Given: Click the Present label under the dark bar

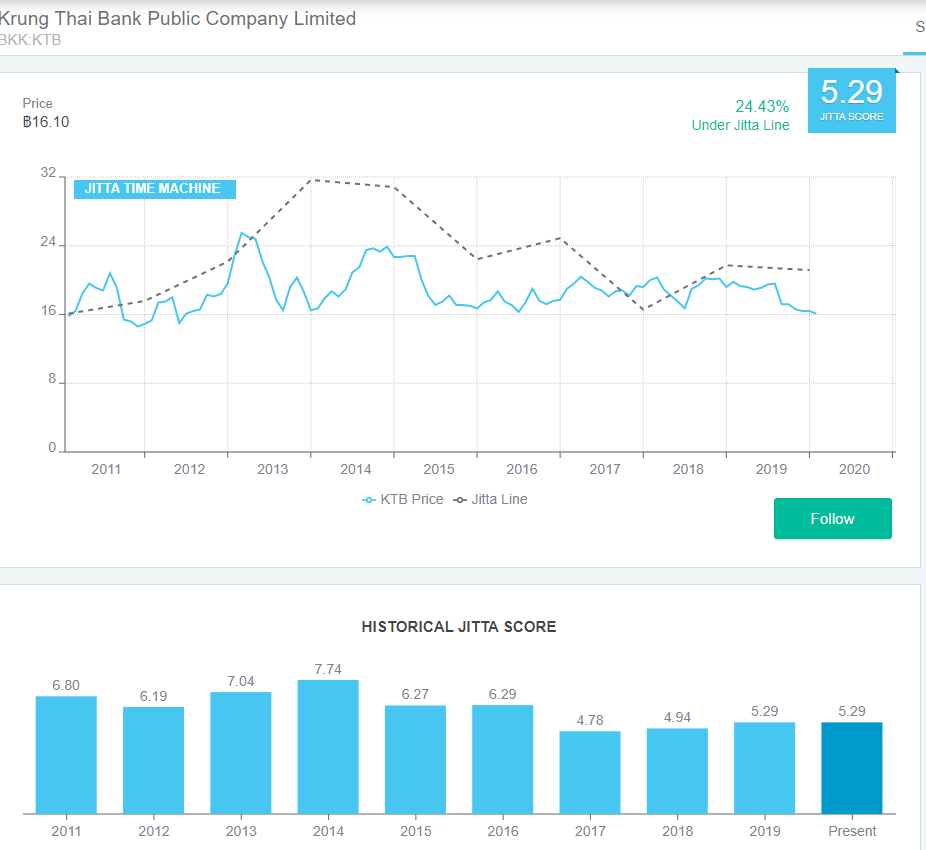Looking at the screenshot, I should 852,831.
